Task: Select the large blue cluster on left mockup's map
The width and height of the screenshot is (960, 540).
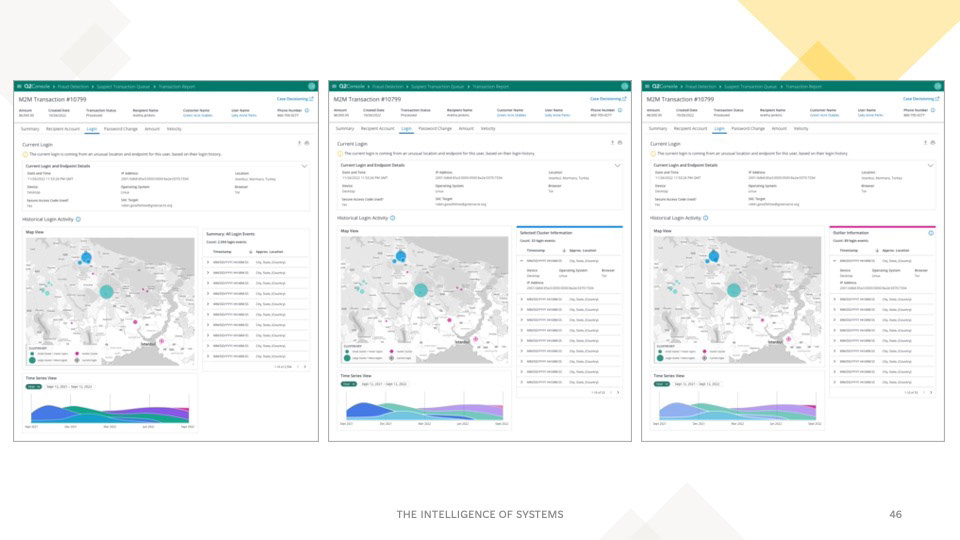Action: click(86, 257)
